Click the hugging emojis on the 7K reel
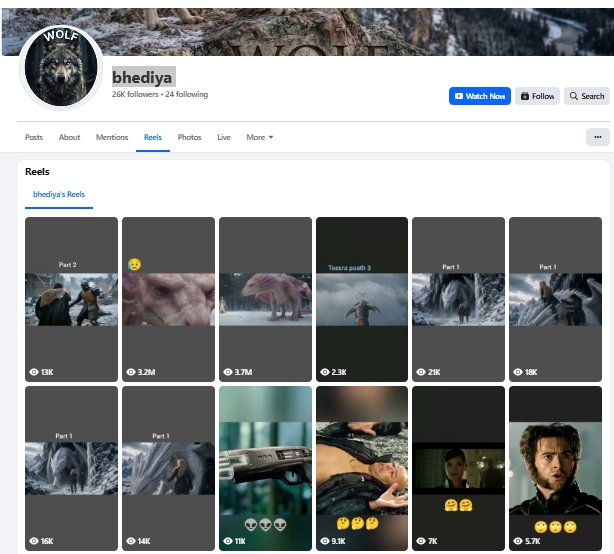Screen dimensions: 614x554 (459, 505)
